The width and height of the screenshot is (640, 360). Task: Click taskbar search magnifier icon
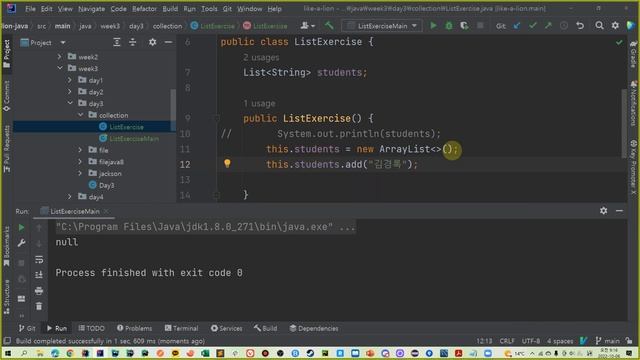click(x=24, y=353)
